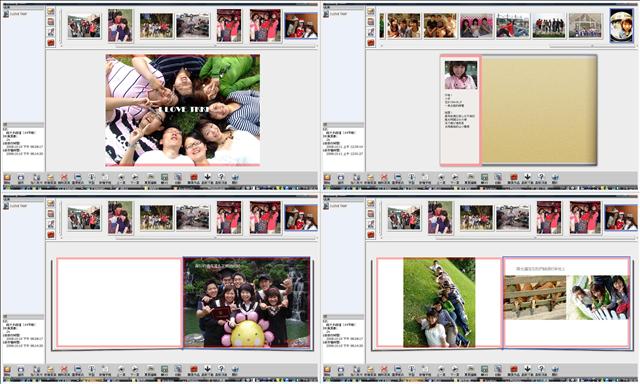Click the black down arrow icon in the beige cover window
The height and width of the screenshot is (384, 640).
(x=527, y=177)
